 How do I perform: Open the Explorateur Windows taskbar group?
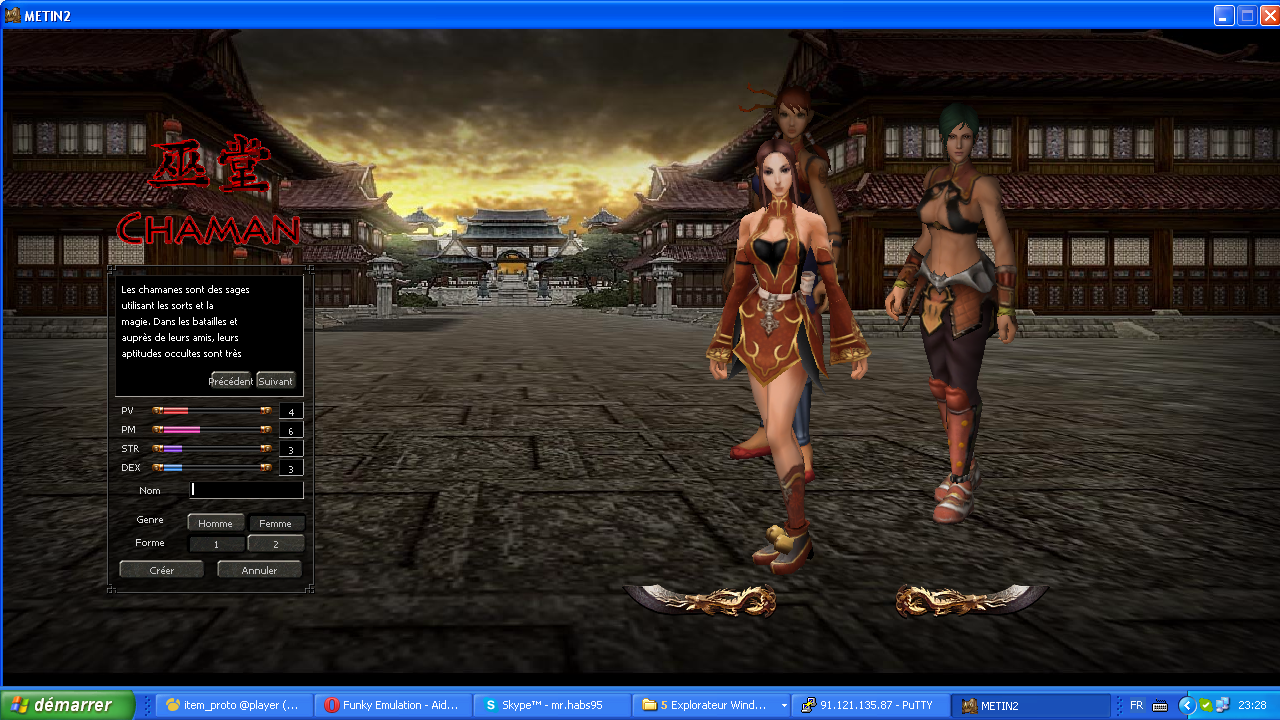pos(710,705)
